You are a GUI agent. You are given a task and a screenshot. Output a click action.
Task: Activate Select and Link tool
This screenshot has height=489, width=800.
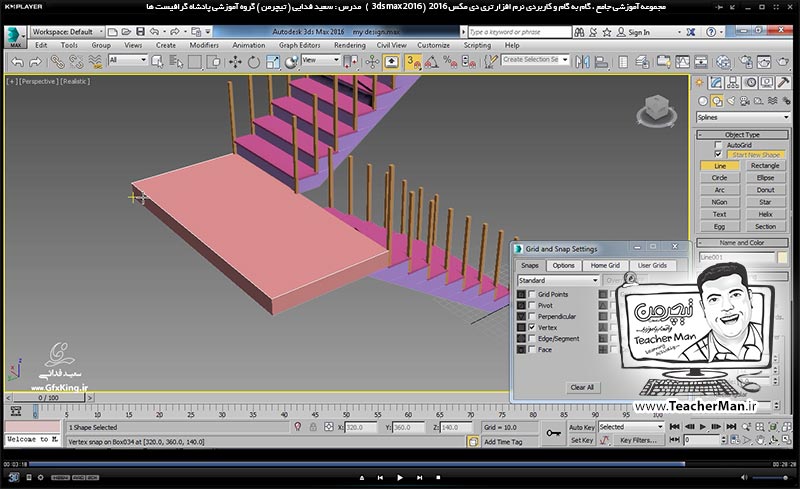[58, 62]
